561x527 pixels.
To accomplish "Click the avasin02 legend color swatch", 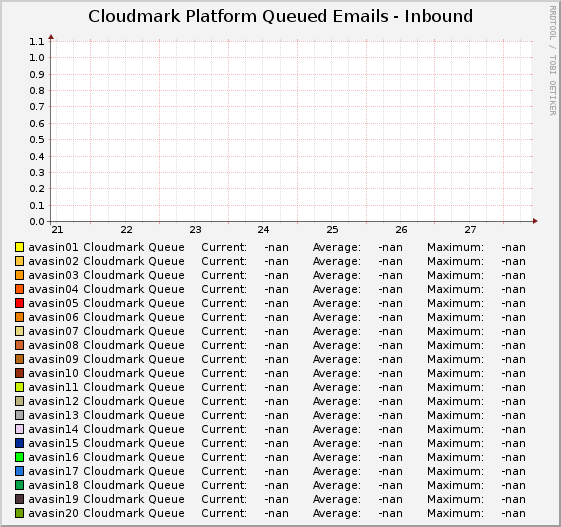I will click(19, 261).
